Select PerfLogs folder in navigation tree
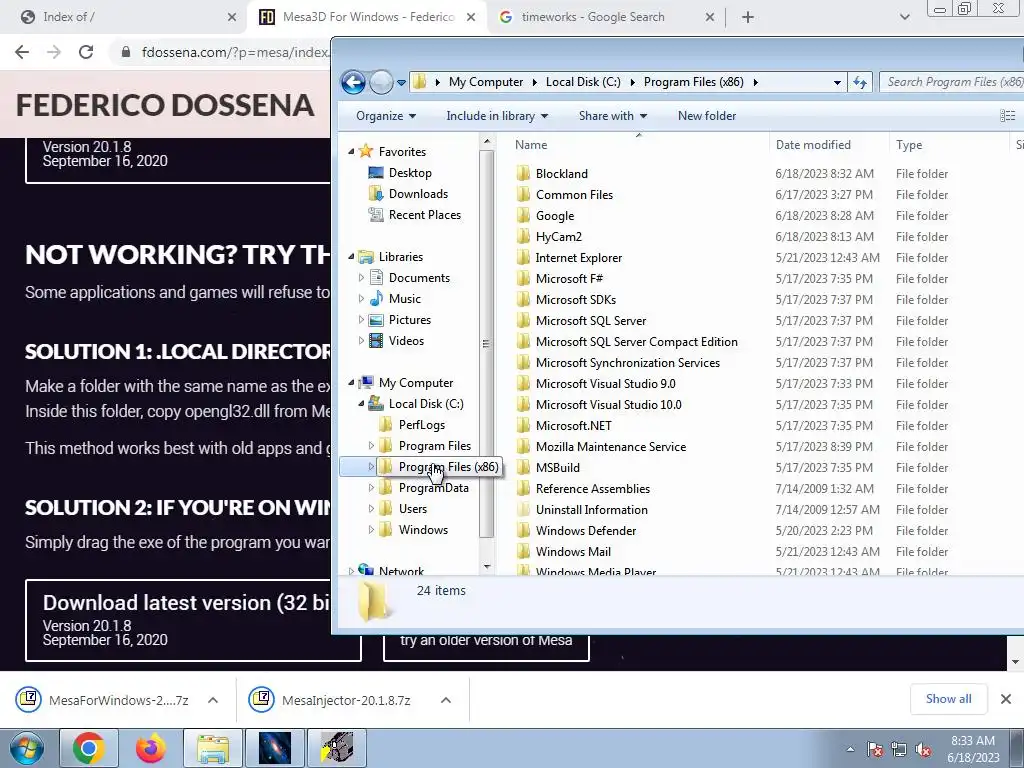Image resolution: width=1024 pixels, height=768 pixels. pyautogui.click(x=422, y=425)
